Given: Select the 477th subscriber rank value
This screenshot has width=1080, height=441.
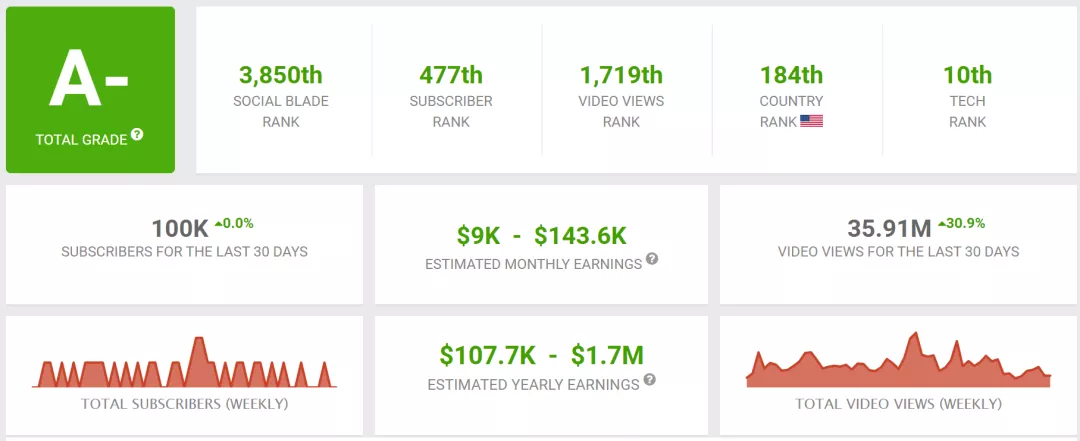Looking at the screenshot, I should 451,74.
